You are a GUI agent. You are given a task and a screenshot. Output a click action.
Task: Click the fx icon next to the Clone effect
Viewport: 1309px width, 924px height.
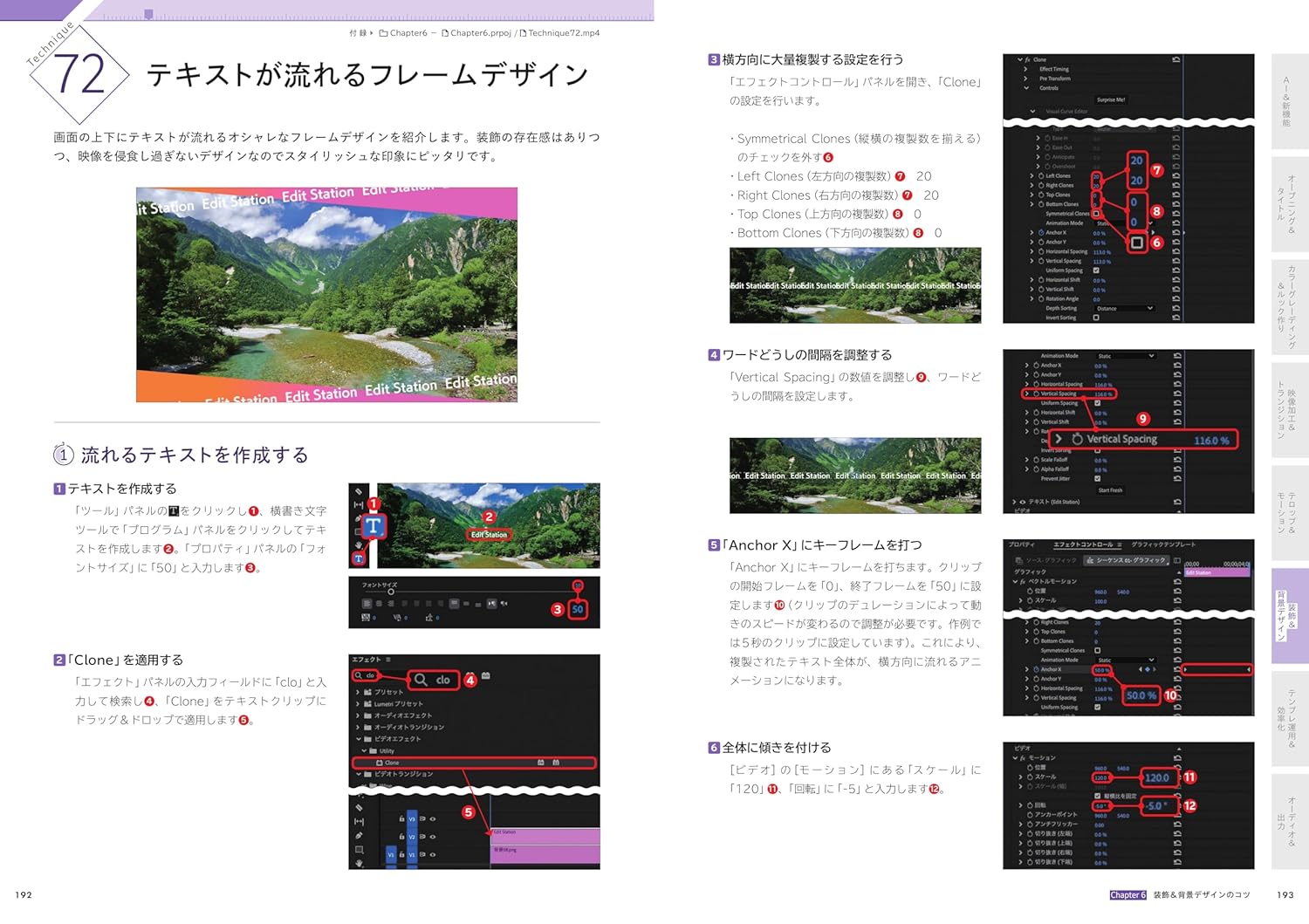point(1028,59)
